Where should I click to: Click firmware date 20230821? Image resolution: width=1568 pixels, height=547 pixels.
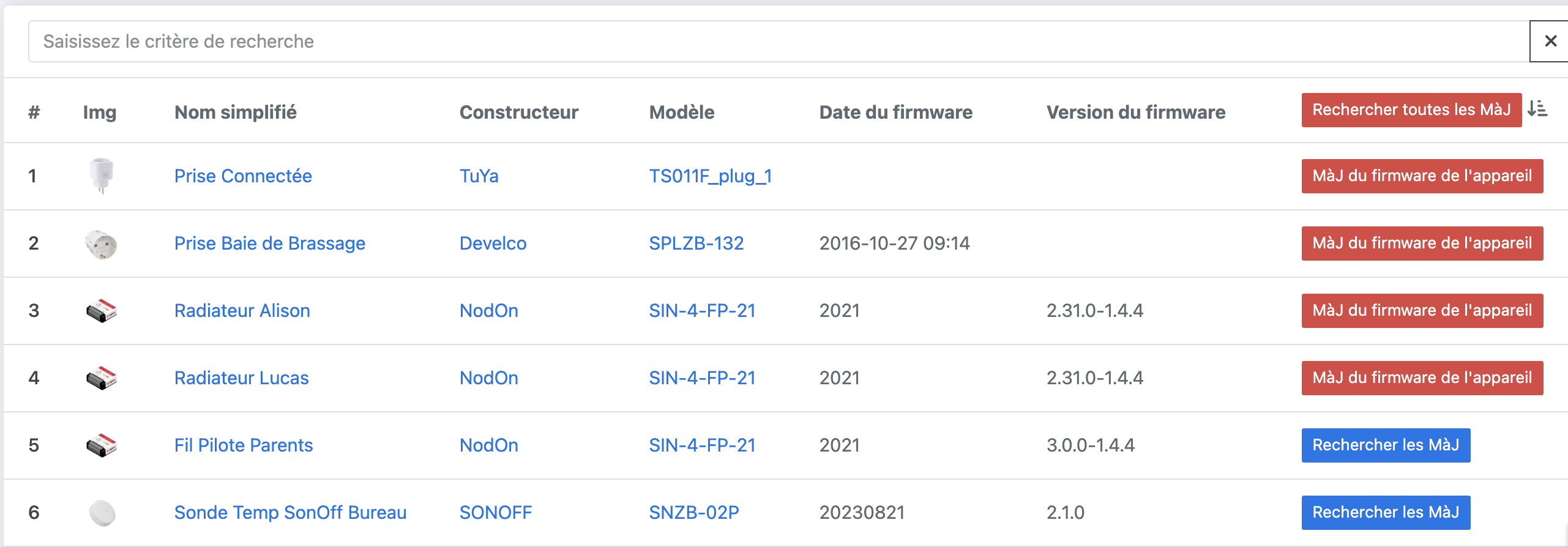[x=862, y=513]
